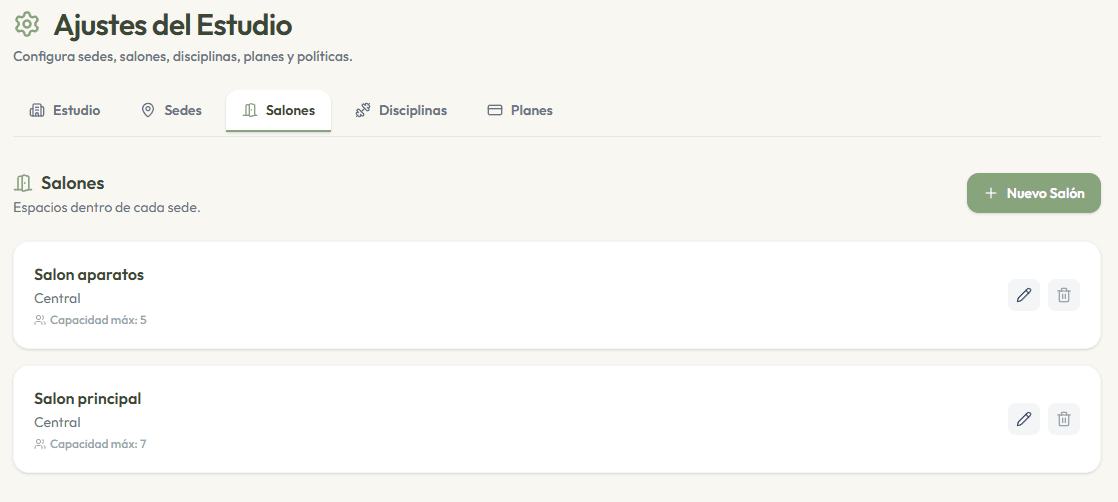Click the people icon next to Capacidad máx: 7
The image size is (1118, 502).
click(40, 444)
